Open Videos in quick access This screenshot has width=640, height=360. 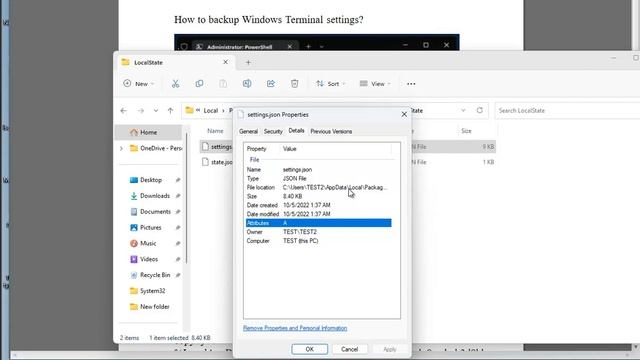pos(149,260)
